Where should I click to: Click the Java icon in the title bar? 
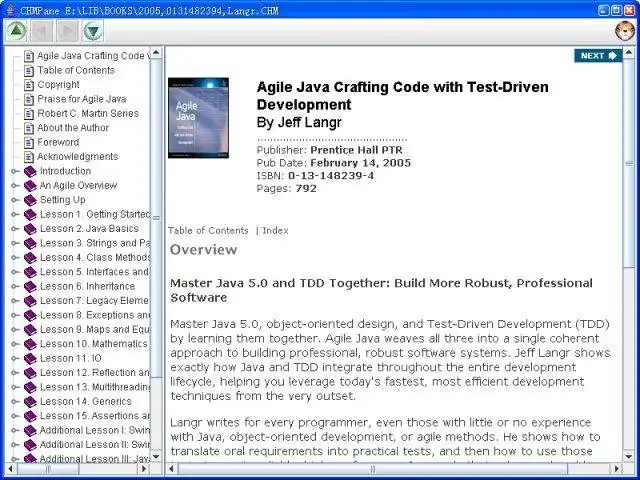[11, 10]
